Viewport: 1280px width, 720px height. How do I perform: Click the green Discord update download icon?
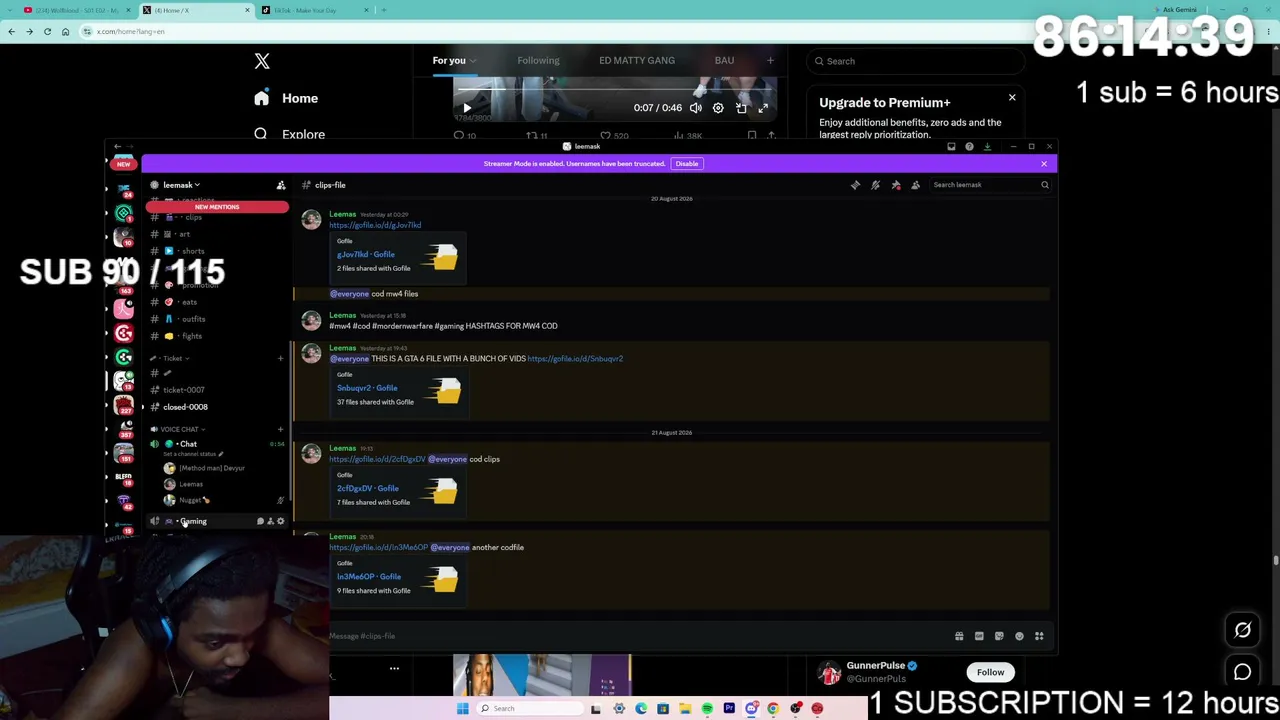tap(987, 147)
